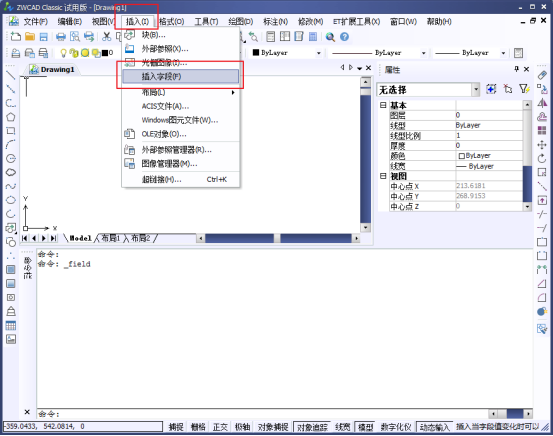Click the 捕捉 snap status button

click(x=176, y=427)
